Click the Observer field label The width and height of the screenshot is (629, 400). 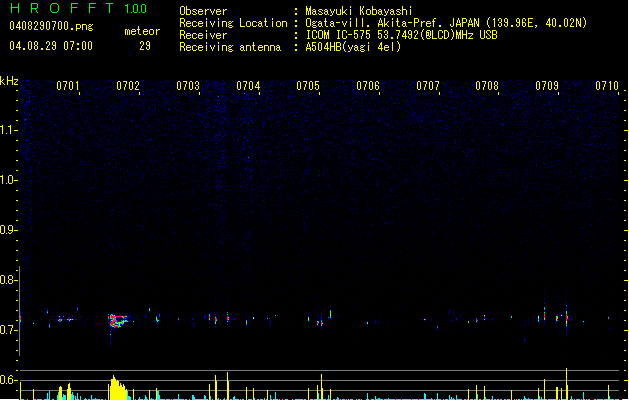203,11
